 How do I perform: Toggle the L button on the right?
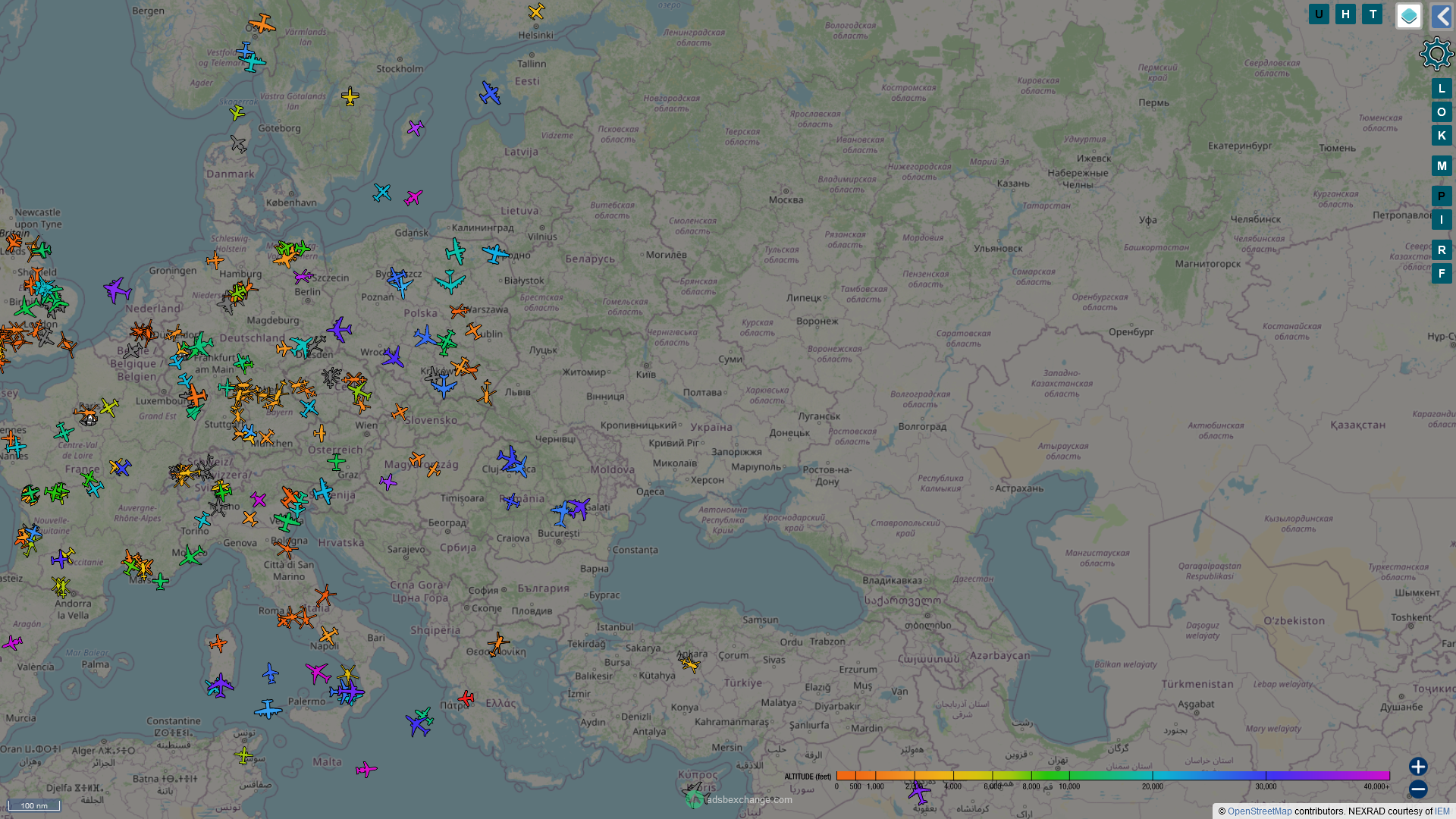point(1442,89)
